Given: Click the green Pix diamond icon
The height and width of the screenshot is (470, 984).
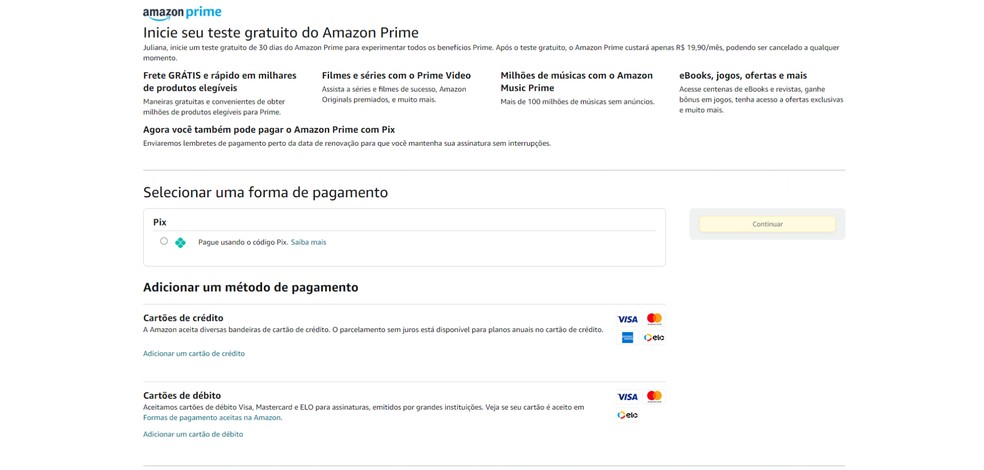Looking at the screenshot, I should pyautogui.click(x=180, y=242).
